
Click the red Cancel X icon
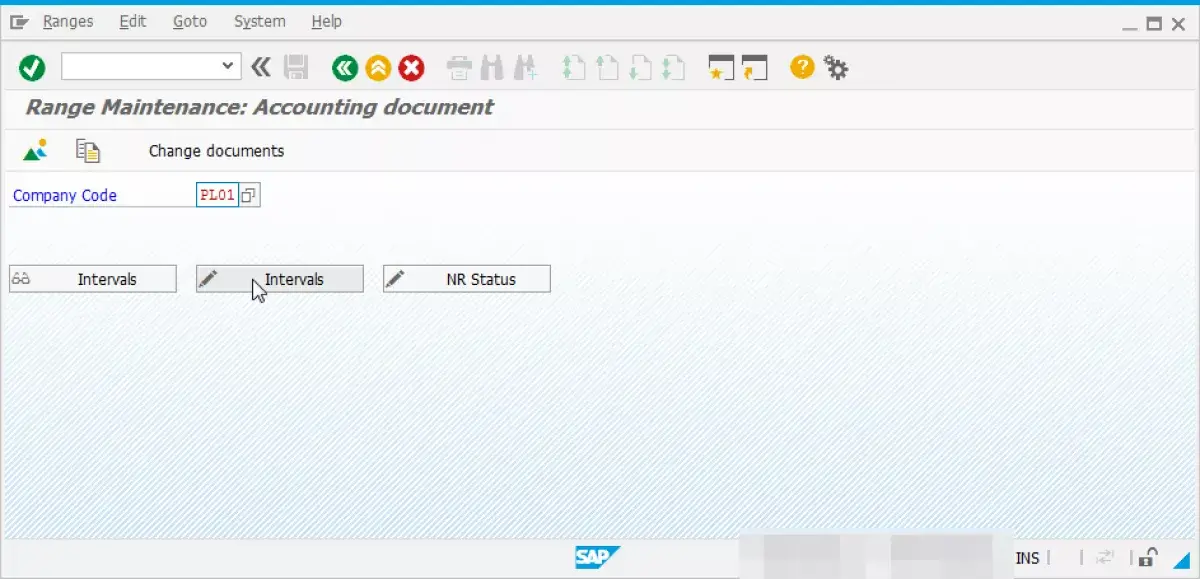(411, 68)
